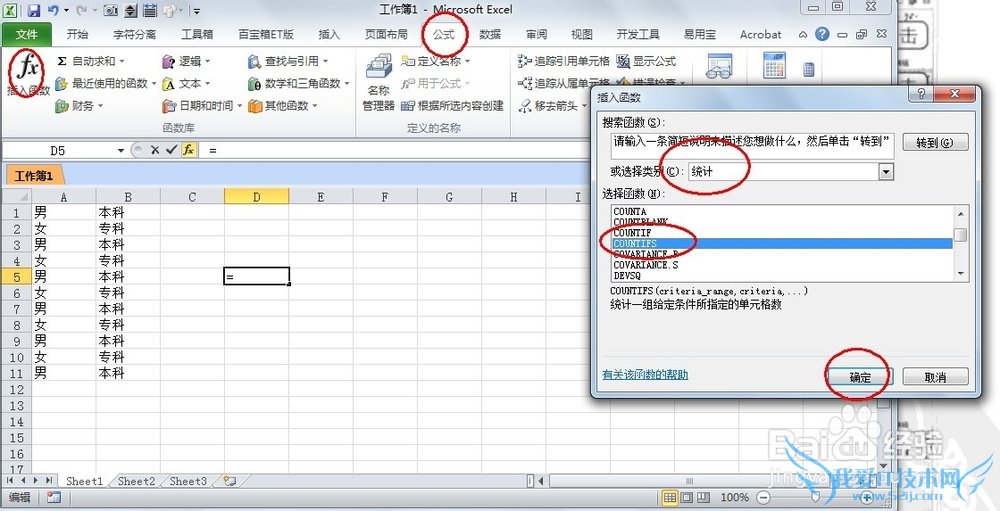Image resolution: width=1000 pixels, height=511 pixels.
Task: Open Date & Time 日期和时间 functions
Action: tap(202, 106)
